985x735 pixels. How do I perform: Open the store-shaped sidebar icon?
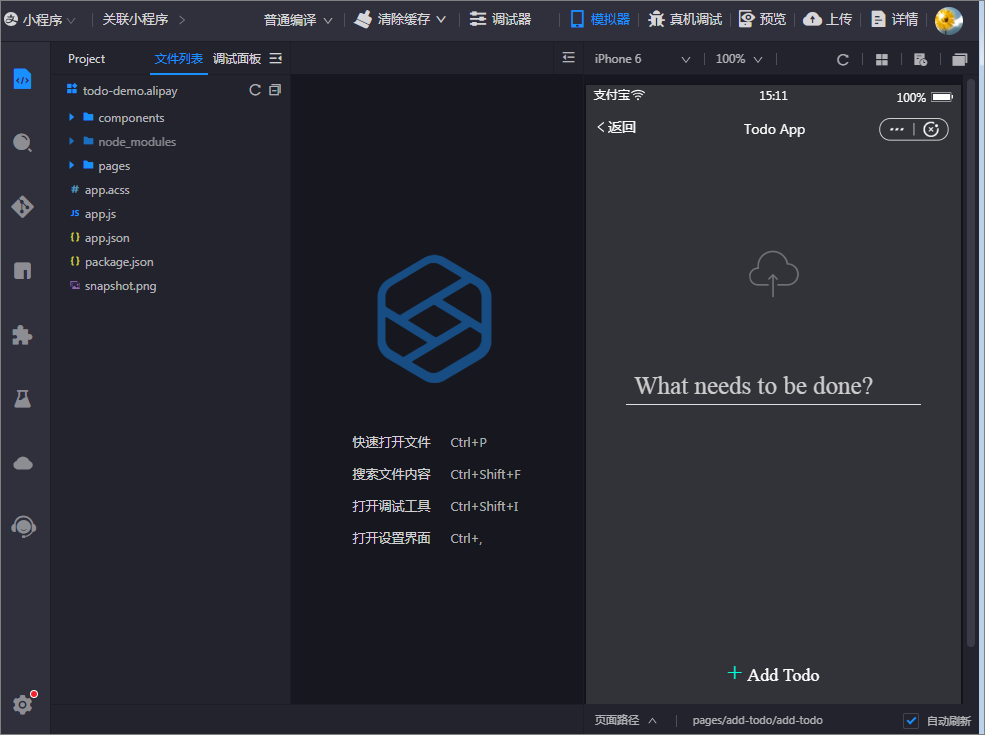23,271
